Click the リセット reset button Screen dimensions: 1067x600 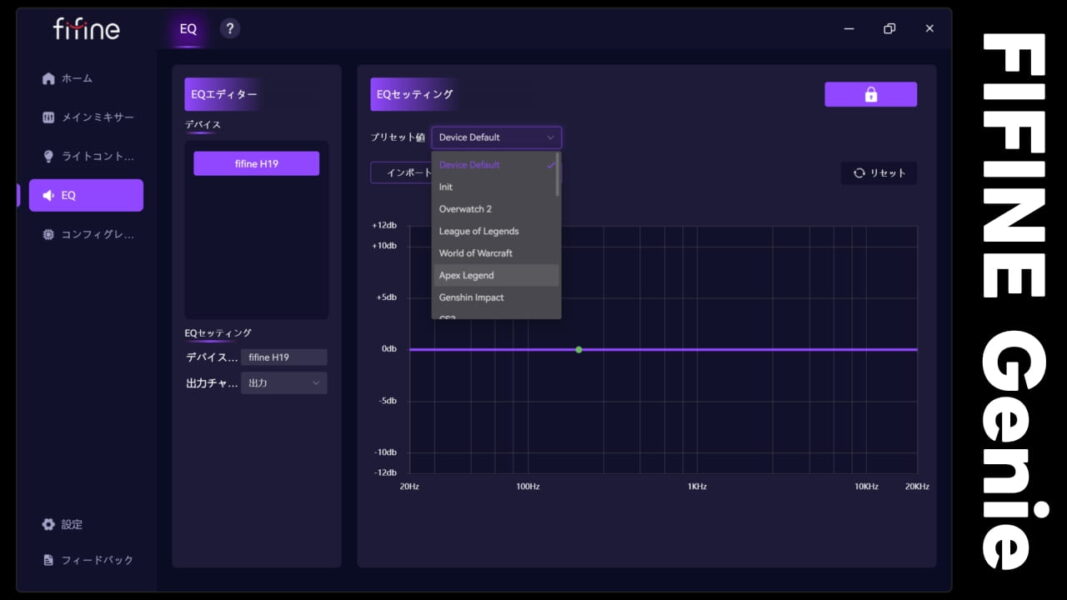coord(879,173)
